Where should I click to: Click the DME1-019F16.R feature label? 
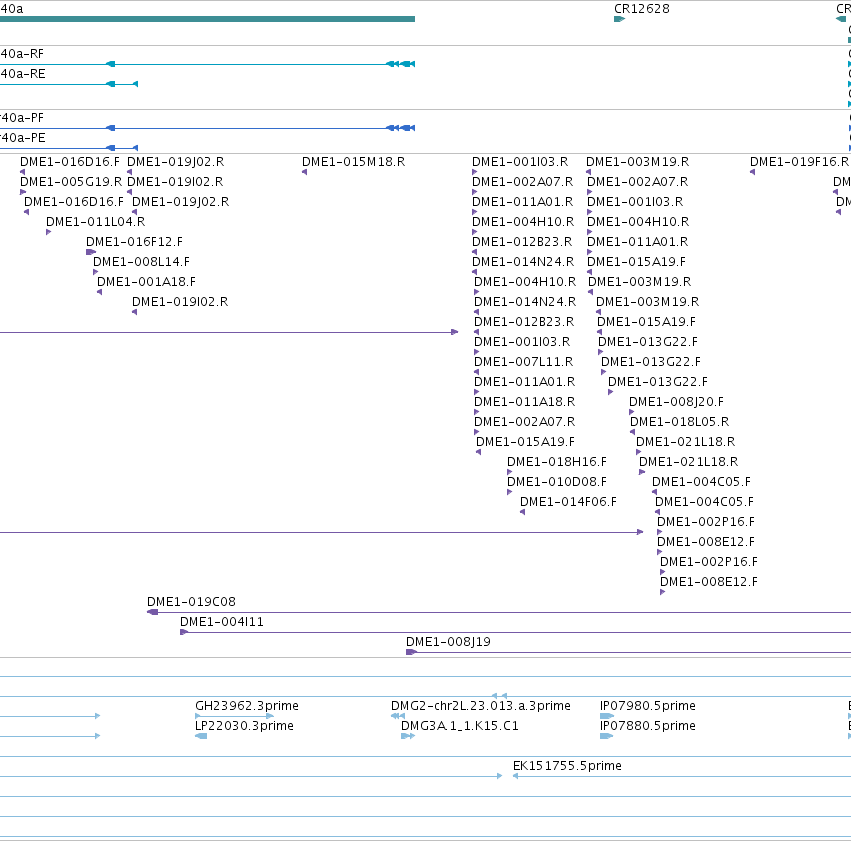pos(799,162)
